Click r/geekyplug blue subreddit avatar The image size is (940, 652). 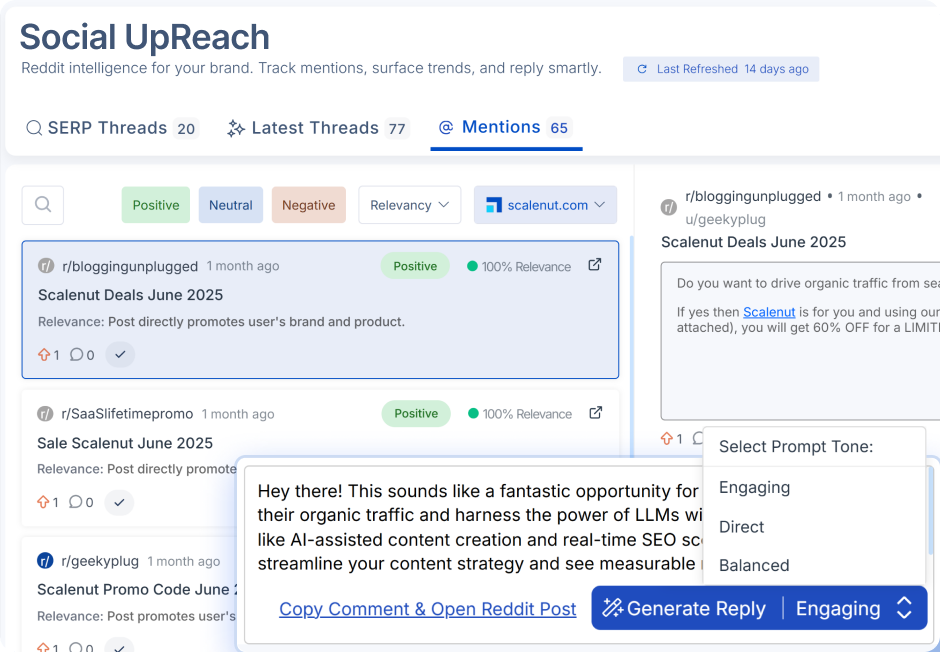pyautogui.click(x=45, y=561)
